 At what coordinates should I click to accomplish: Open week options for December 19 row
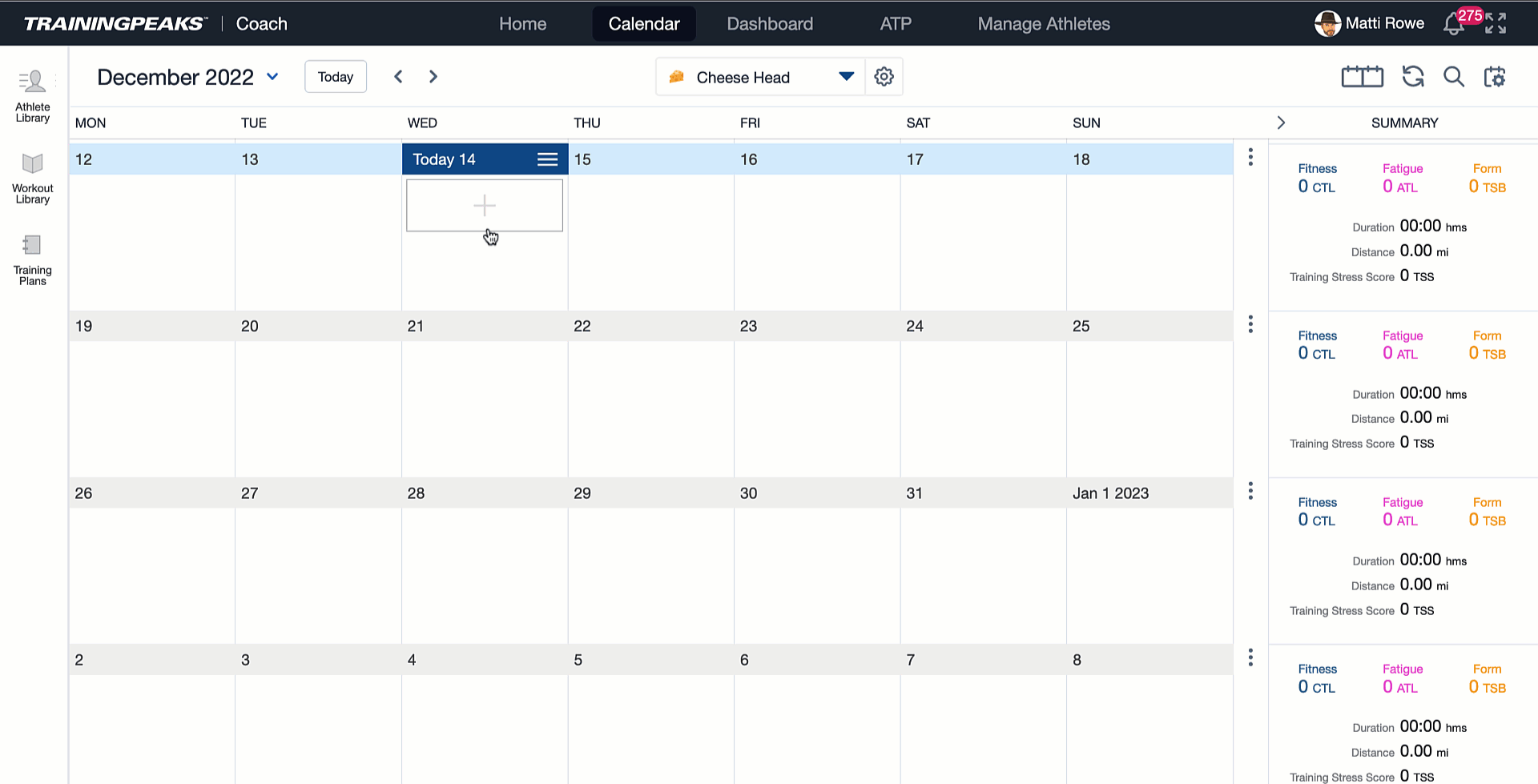(x=1250, y=324)
